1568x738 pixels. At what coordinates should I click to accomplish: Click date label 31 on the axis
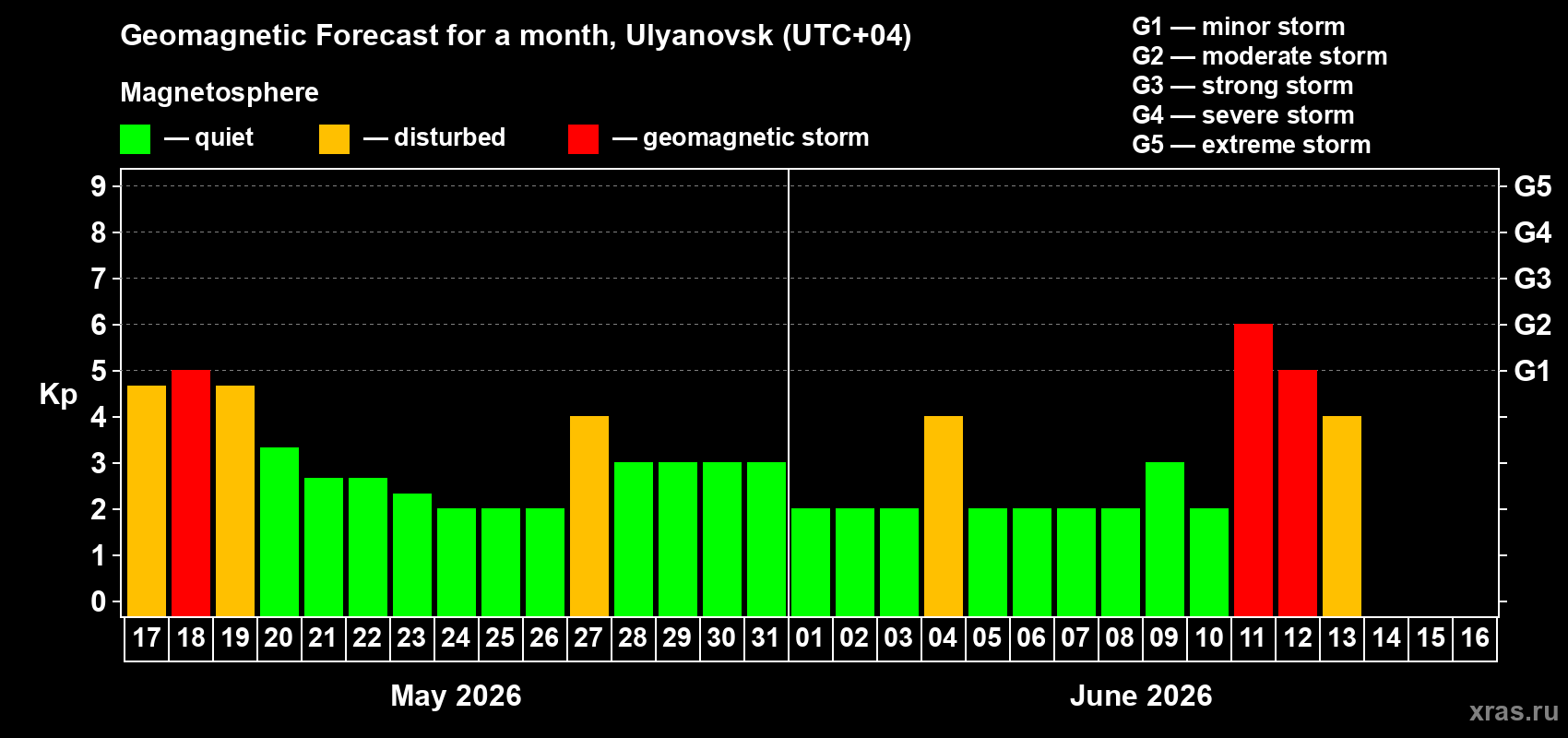(766, 637)
